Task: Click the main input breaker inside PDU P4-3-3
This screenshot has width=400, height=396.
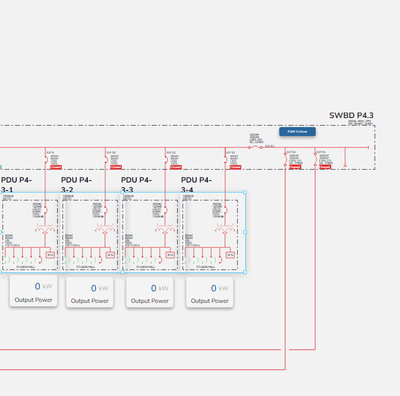Action: 166,210
